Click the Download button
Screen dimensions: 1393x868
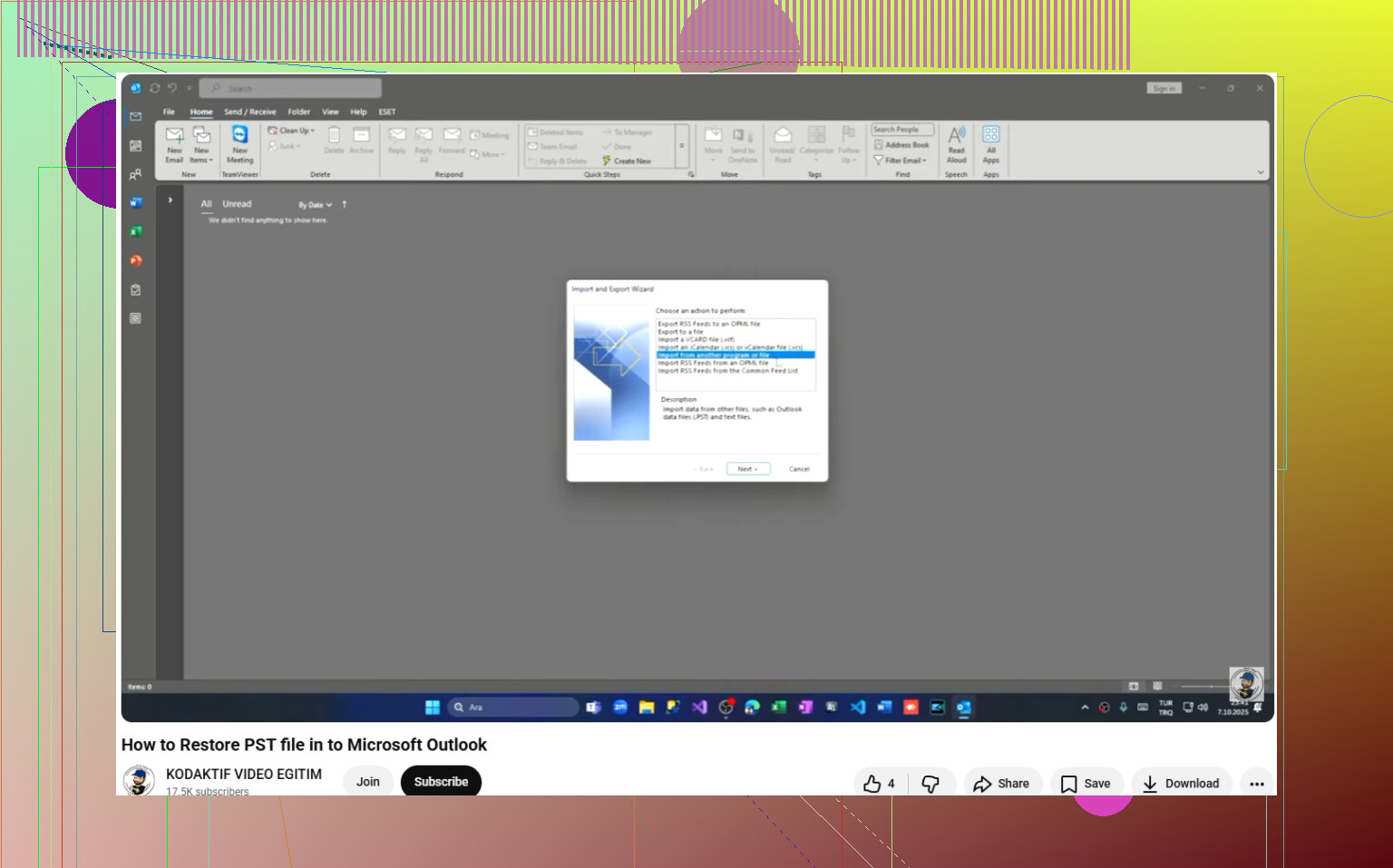(x=1181, y=784)
